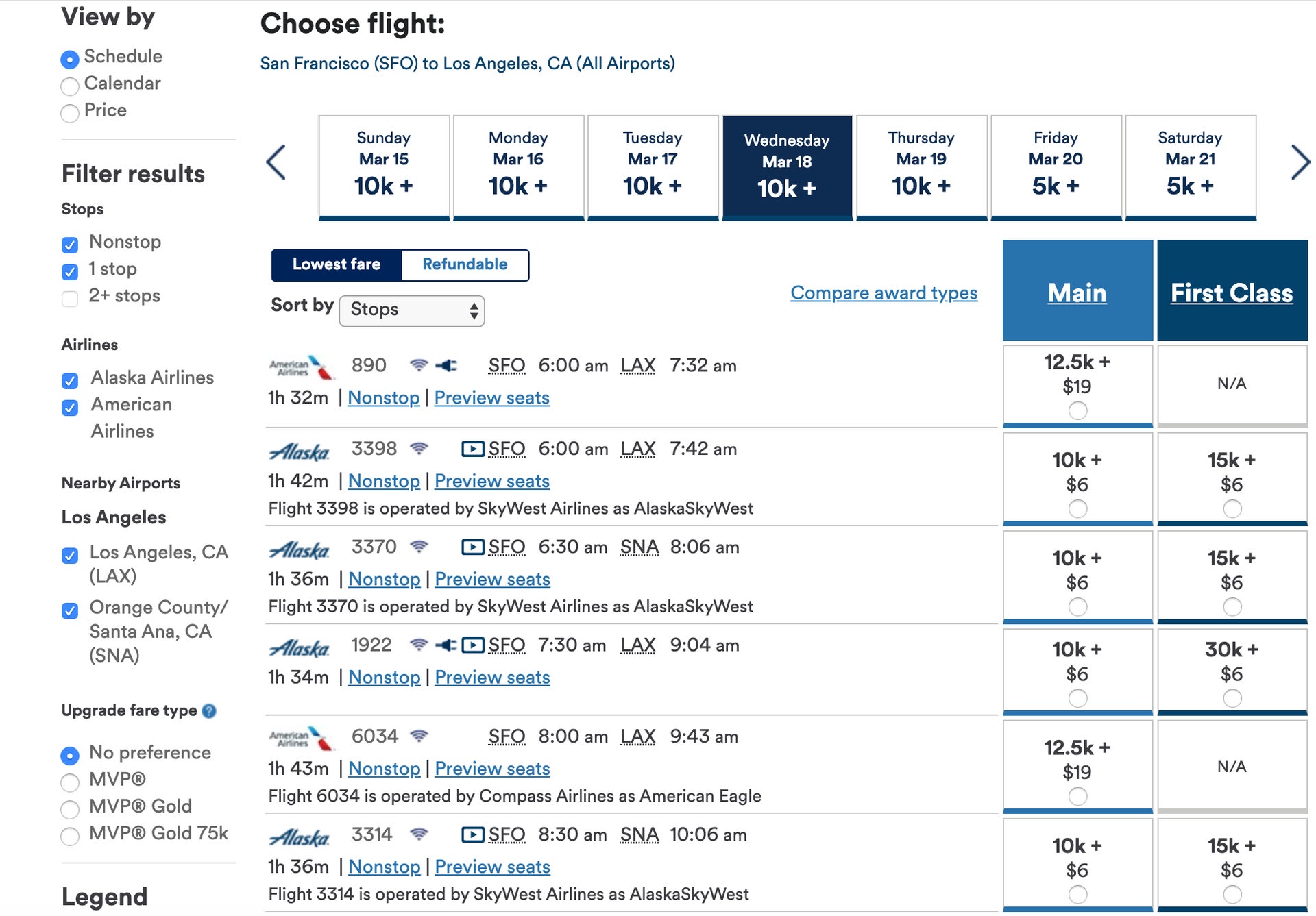The width and height of the screenshot is (1316, 916).
Task: Switch to the Refundable tab
Action: [x=465, y=264]
